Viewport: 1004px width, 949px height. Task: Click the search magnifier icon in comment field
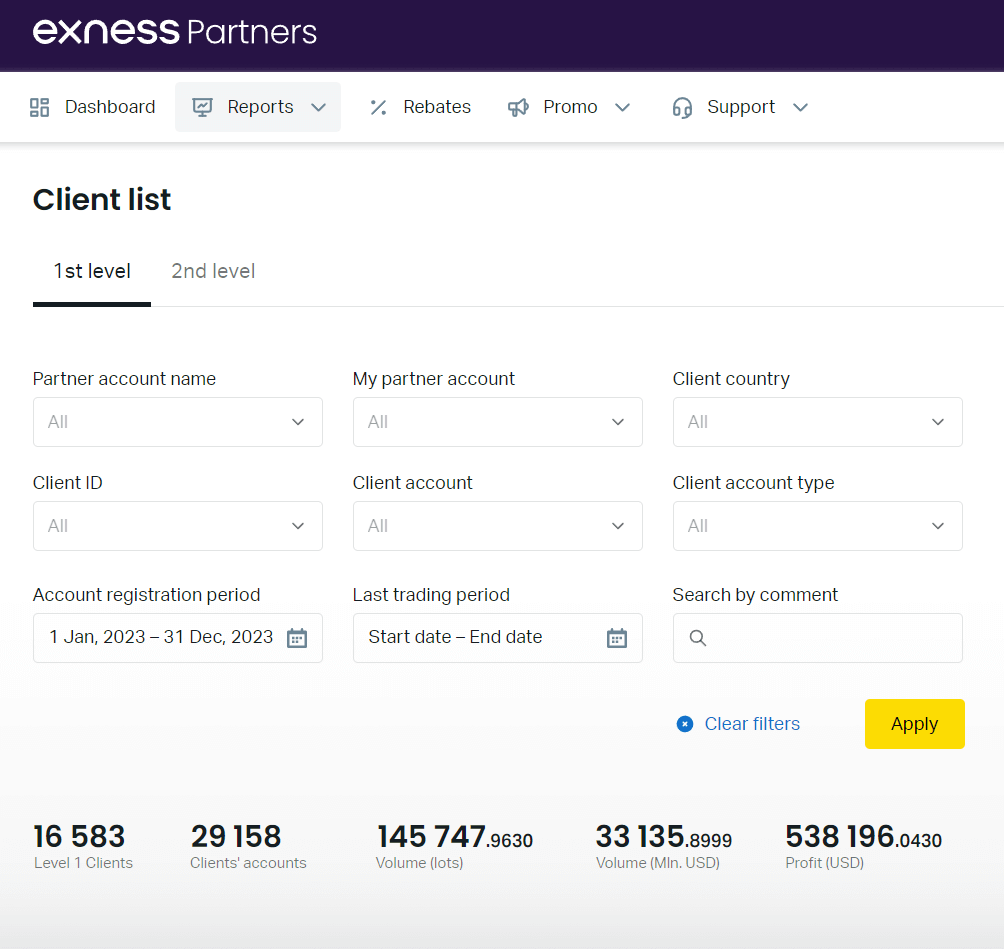(x=698, y=638)
